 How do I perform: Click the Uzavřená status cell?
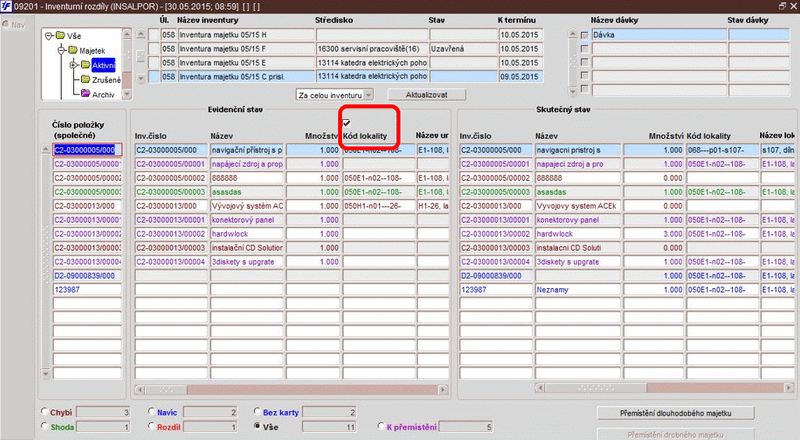click(463, 48)
